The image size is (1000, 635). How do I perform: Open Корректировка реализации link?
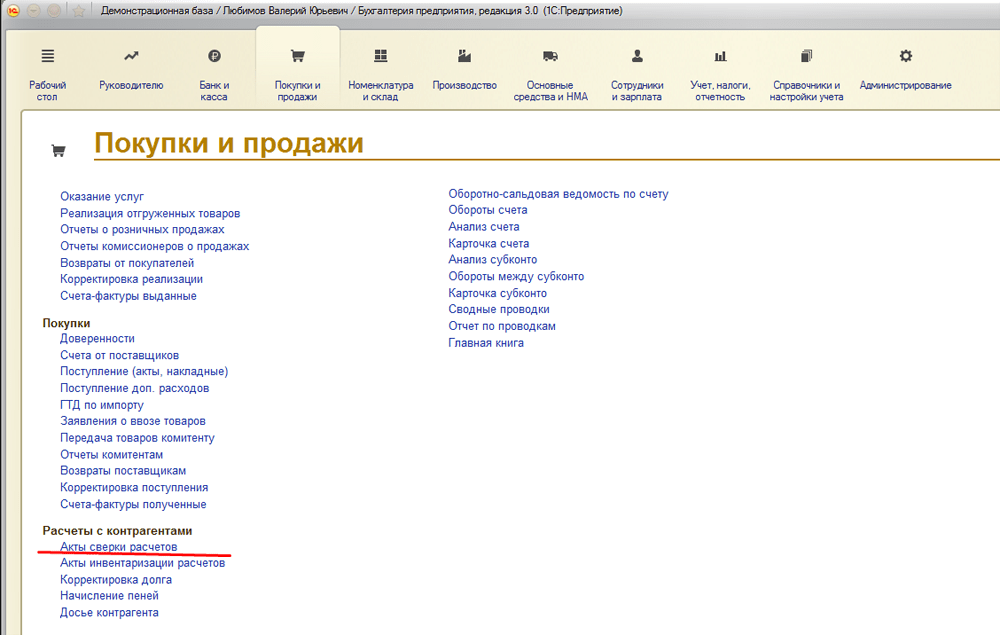(131, 279)
